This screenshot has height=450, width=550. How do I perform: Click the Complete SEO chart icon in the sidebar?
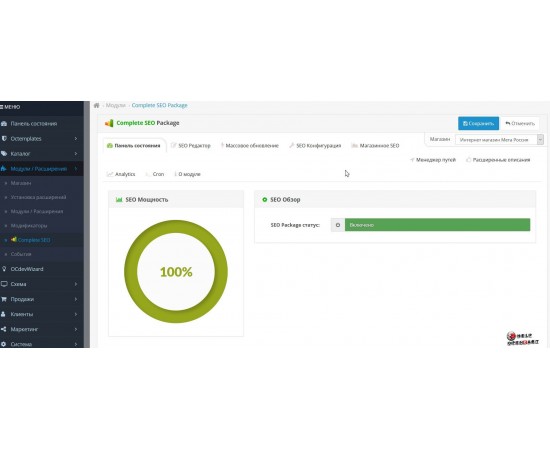[14, 240]
